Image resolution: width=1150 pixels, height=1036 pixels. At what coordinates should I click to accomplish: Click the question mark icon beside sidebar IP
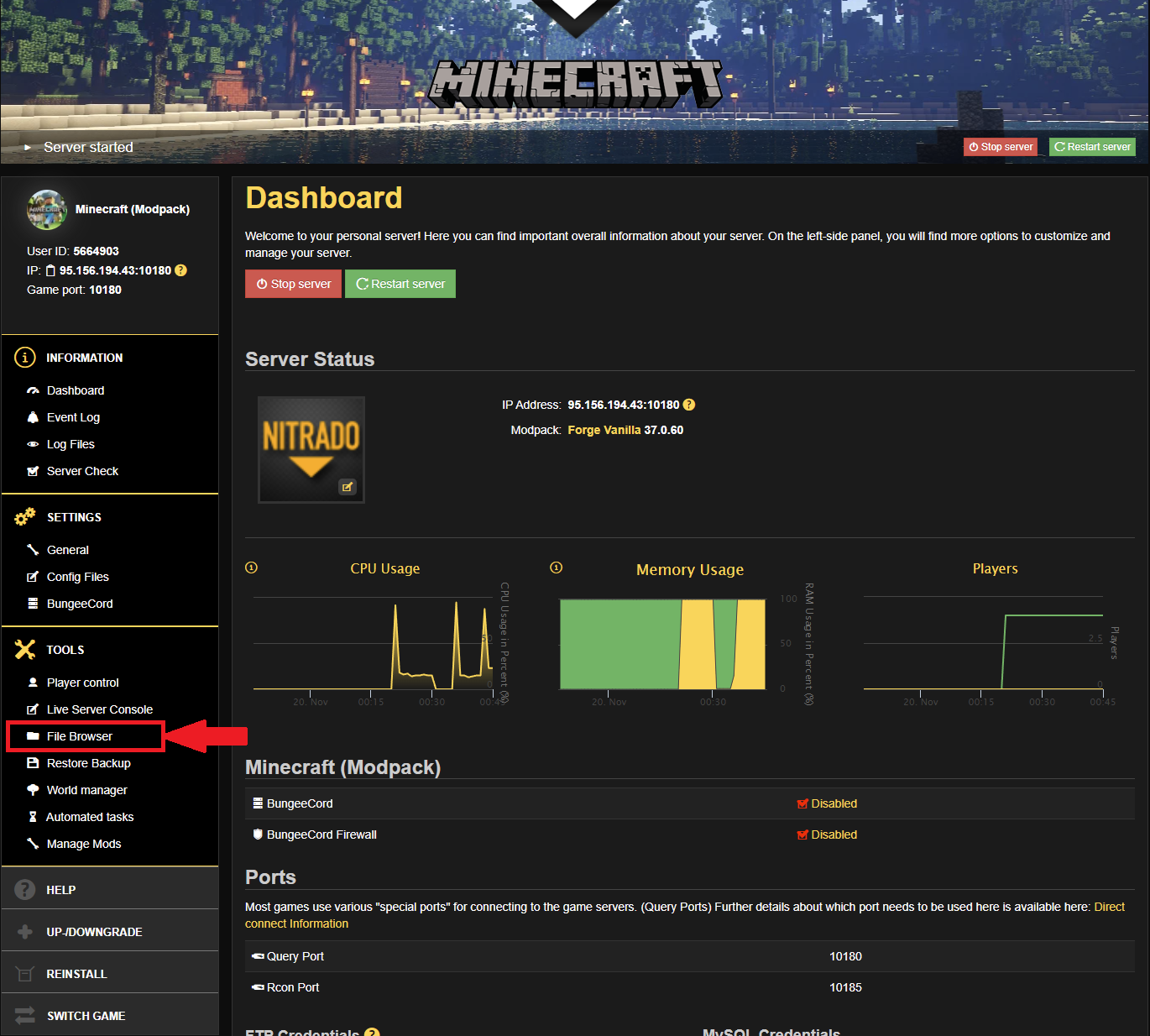180,270
